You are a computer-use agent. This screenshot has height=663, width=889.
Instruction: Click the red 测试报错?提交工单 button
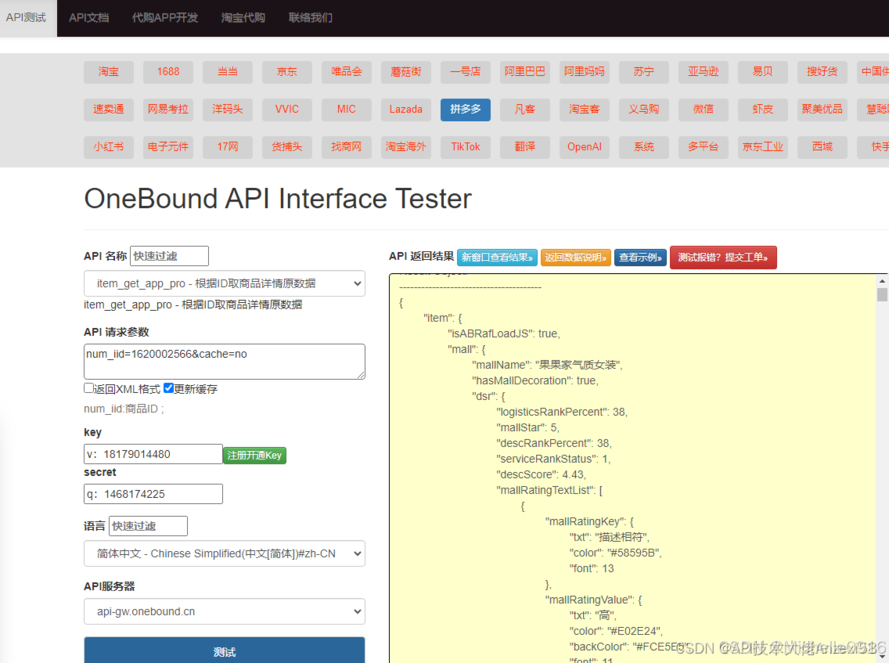coord(722,258)
